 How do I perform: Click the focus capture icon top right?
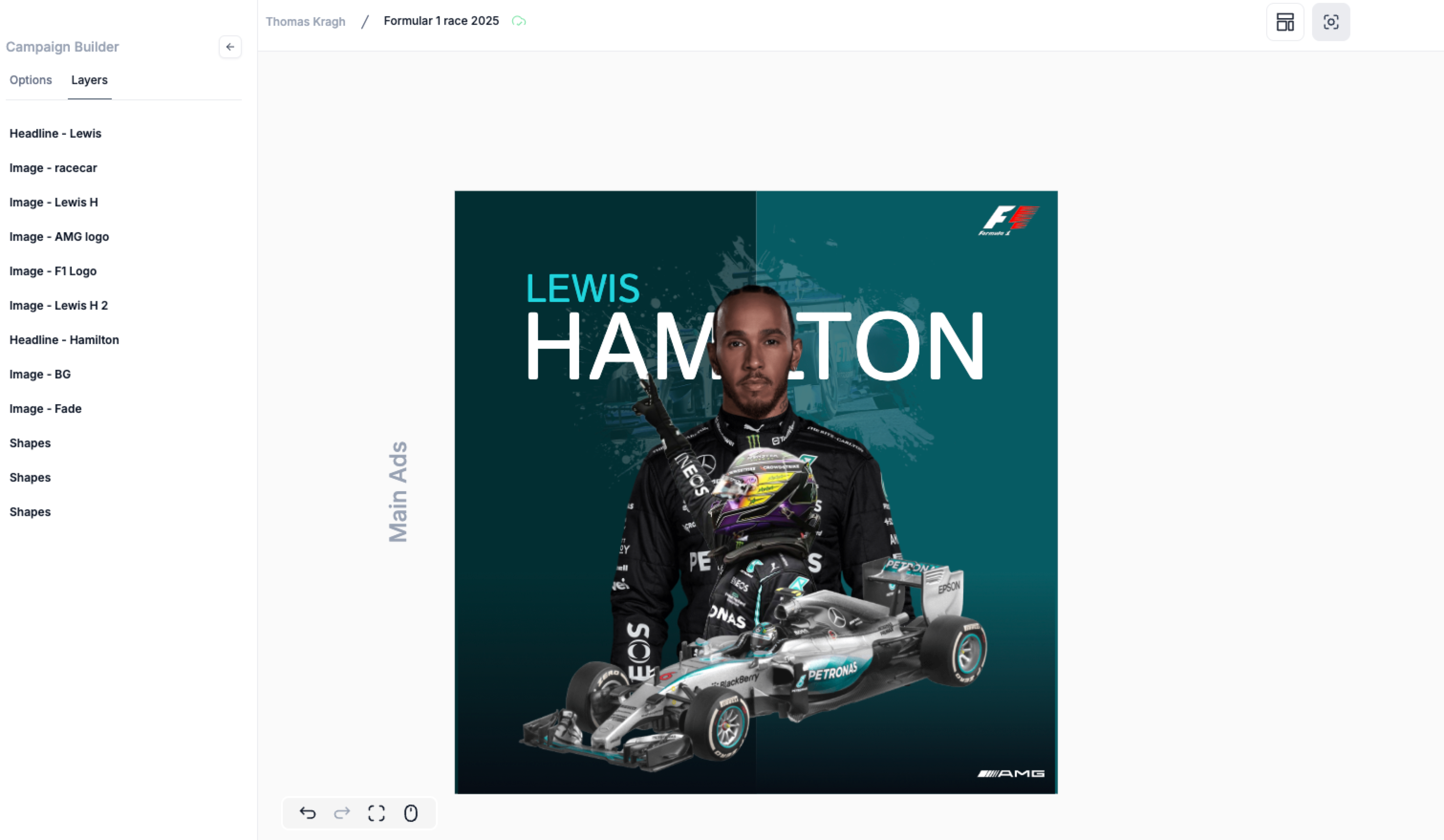pyautogui.click(x=1331, y=22)
